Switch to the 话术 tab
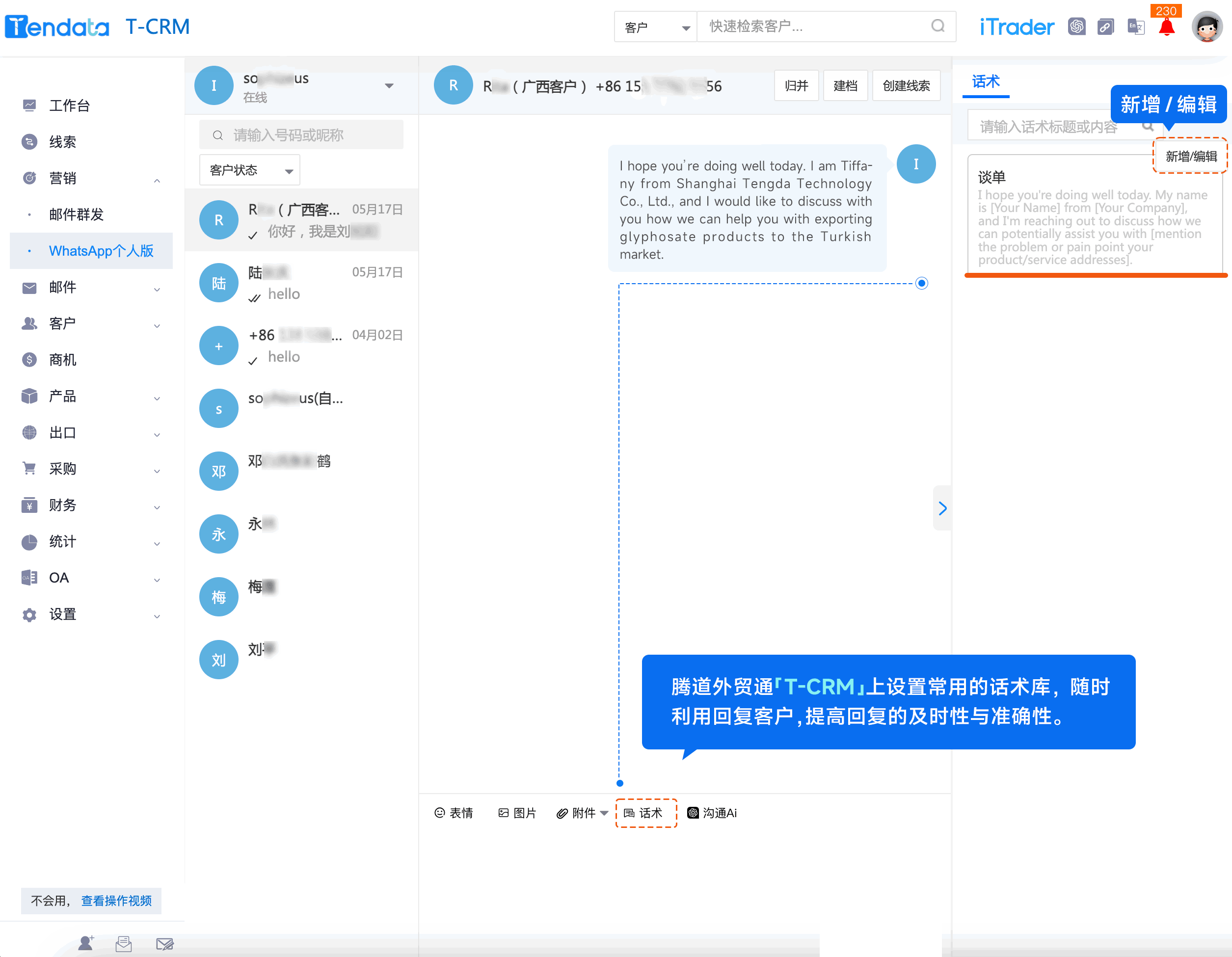This screenshot has height=957, width=1232. pyautogui.click(x=985, y=82)
